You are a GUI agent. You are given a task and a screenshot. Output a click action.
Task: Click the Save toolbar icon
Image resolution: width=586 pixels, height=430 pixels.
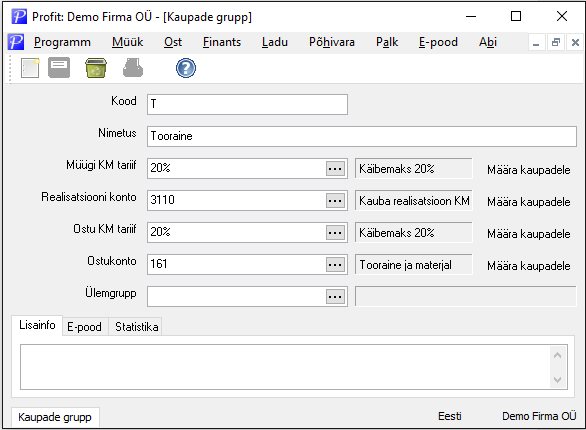click(59, 68)
